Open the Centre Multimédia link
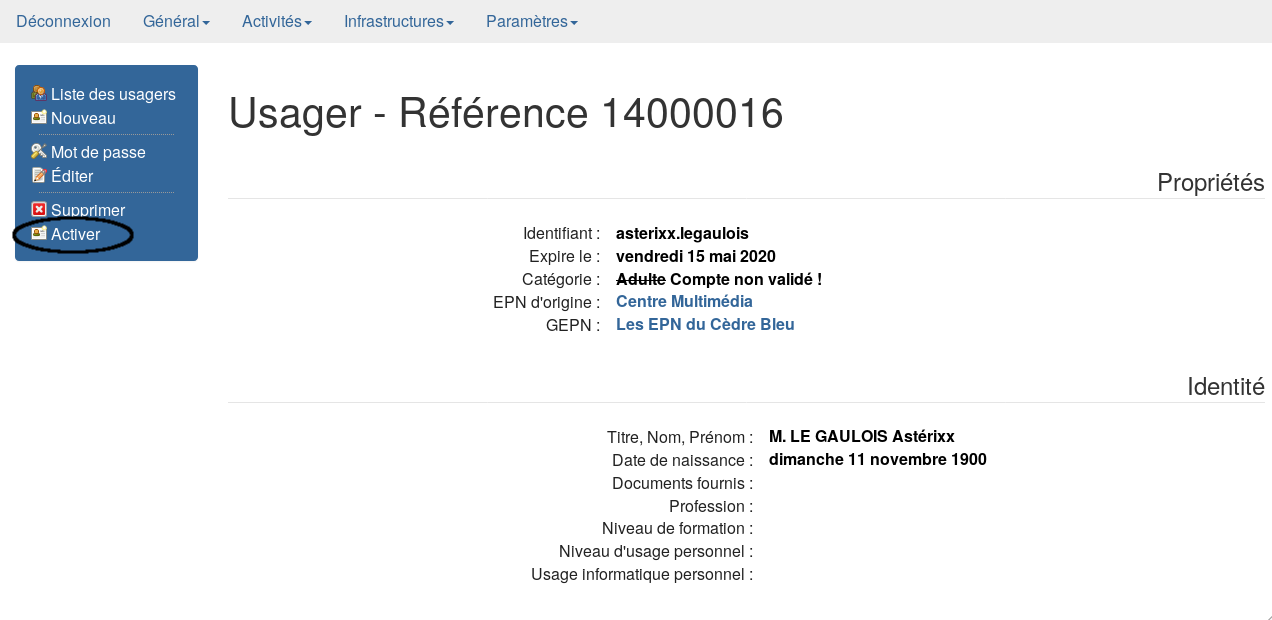 point(684,301)
